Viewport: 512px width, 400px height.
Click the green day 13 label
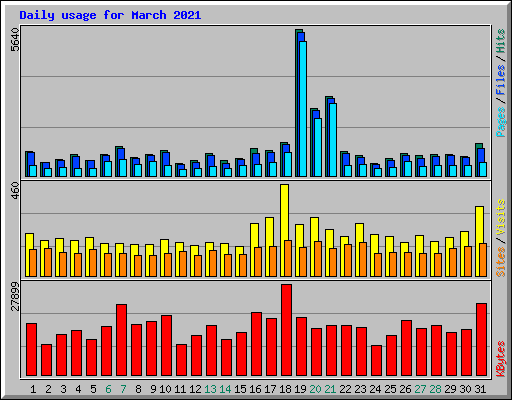(210, 389)
